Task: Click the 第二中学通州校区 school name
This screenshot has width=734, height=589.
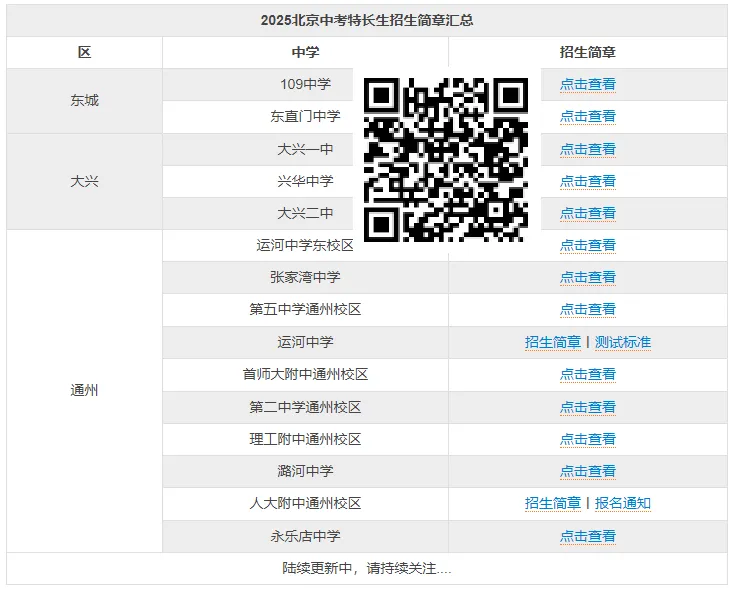Action: pyautogui.click(x=305, y=407)
